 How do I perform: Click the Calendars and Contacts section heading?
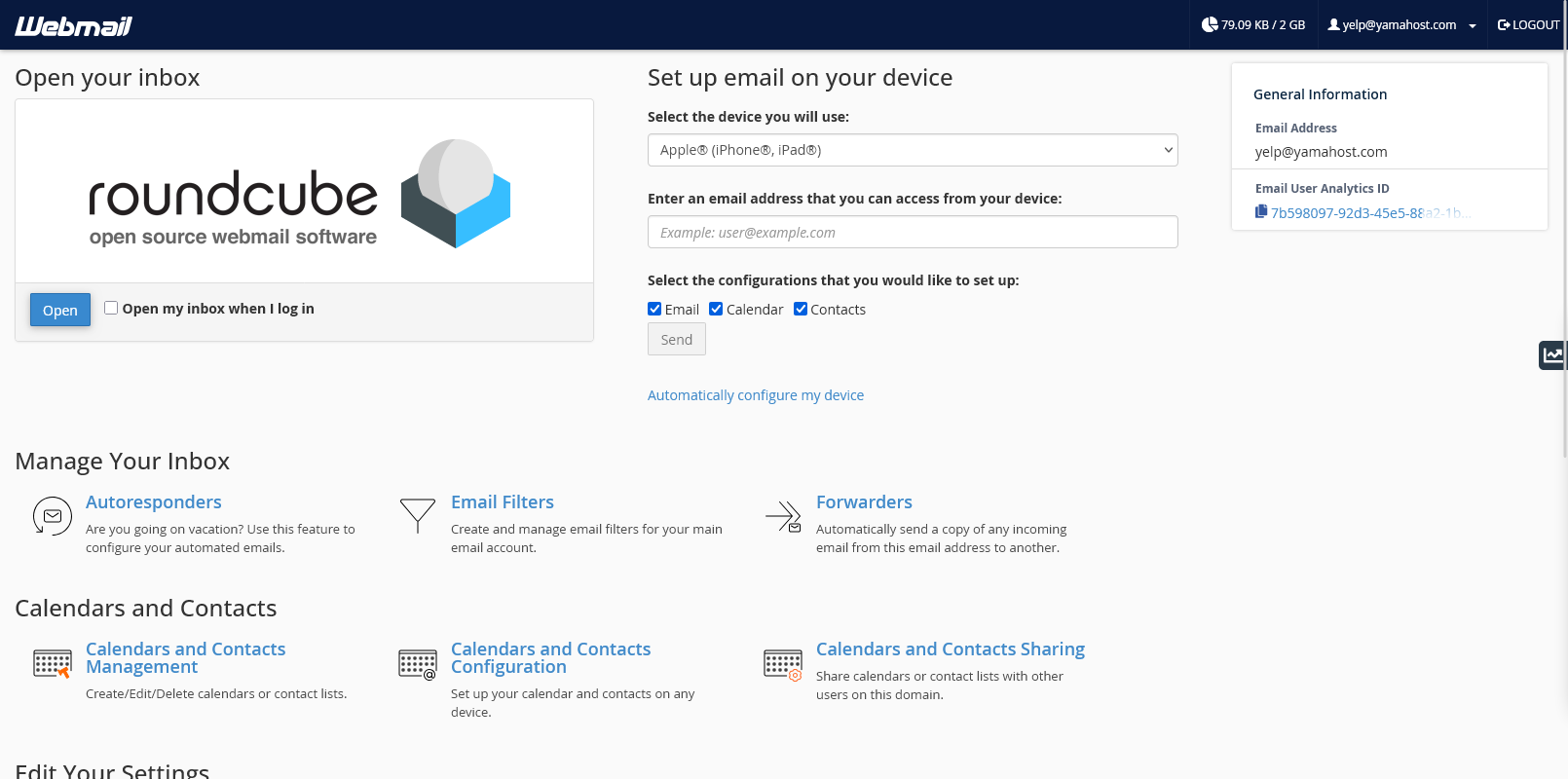[x=146, y=609]
